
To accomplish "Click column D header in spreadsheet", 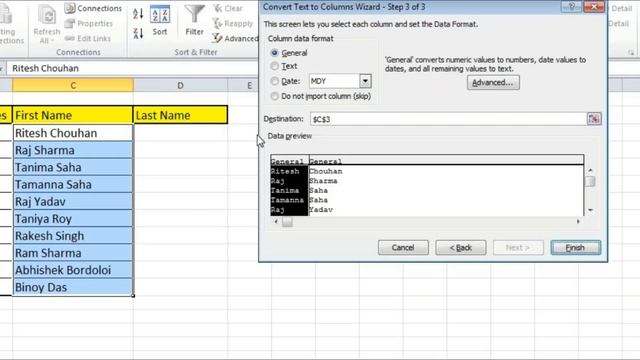I will [x=180, y=85].
